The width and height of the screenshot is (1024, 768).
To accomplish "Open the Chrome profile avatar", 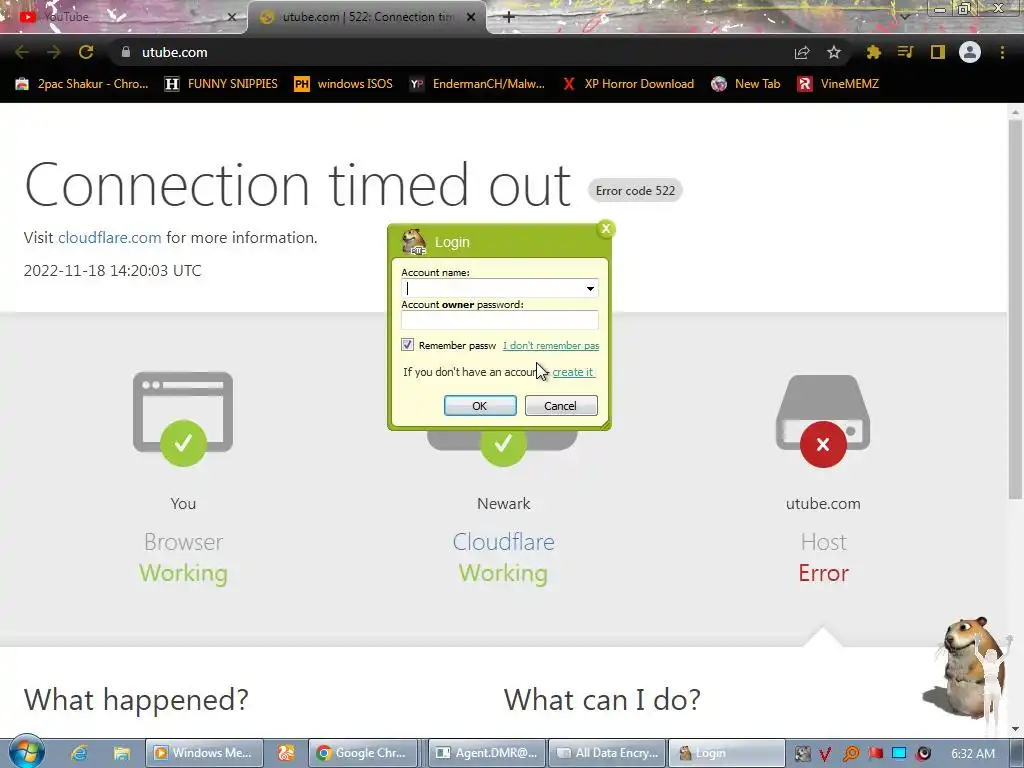I will pos(970,52).
